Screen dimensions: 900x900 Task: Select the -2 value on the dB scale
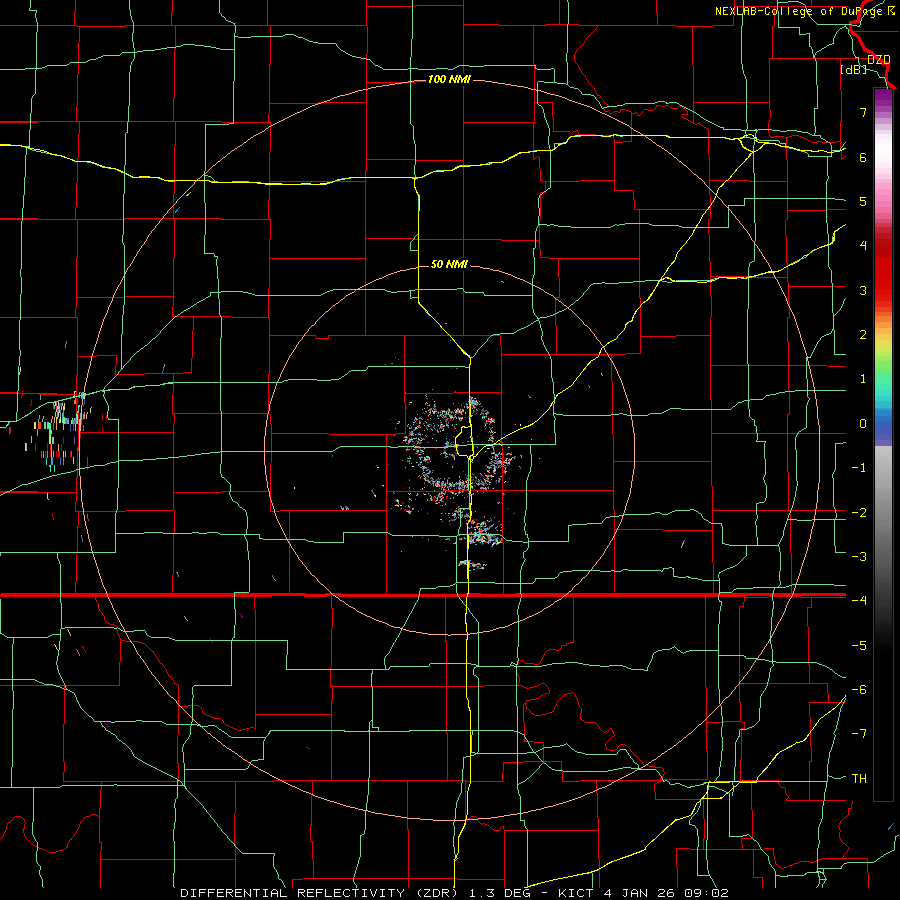(859, 513)
